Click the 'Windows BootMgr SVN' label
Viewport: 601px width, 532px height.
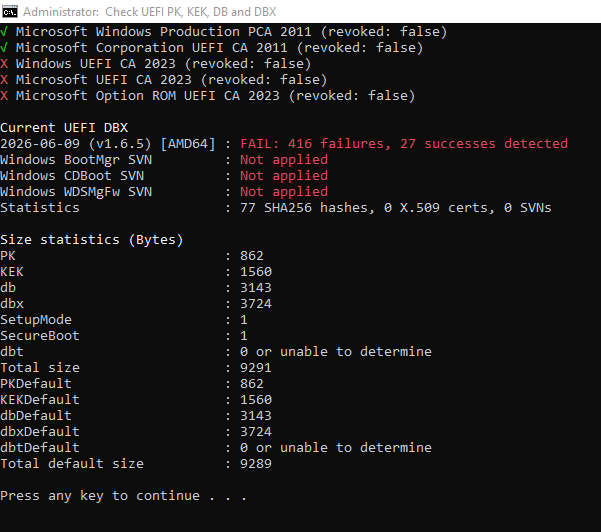click(x=76, y=159)
